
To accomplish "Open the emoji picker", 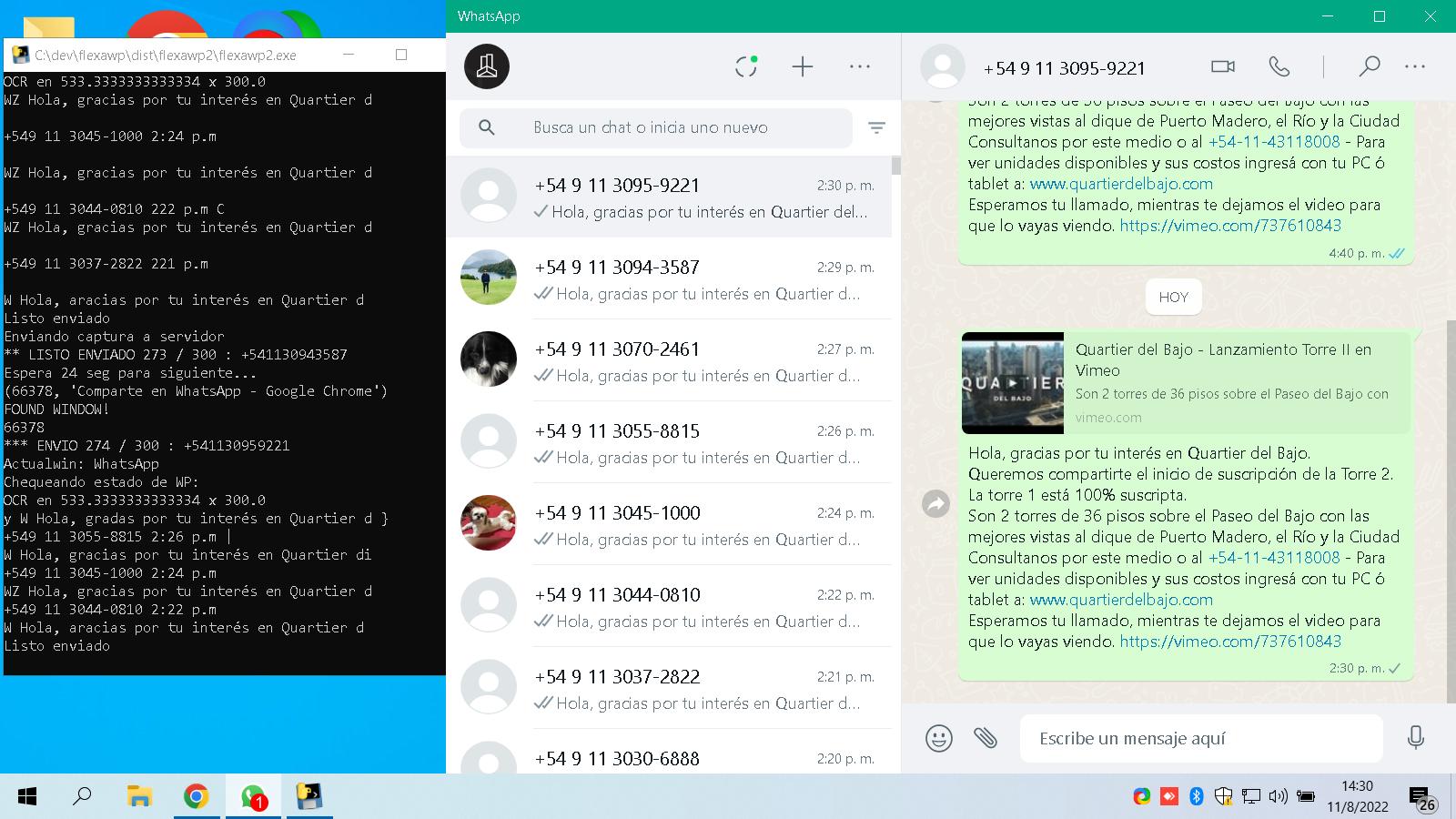I will coord(939,738).
